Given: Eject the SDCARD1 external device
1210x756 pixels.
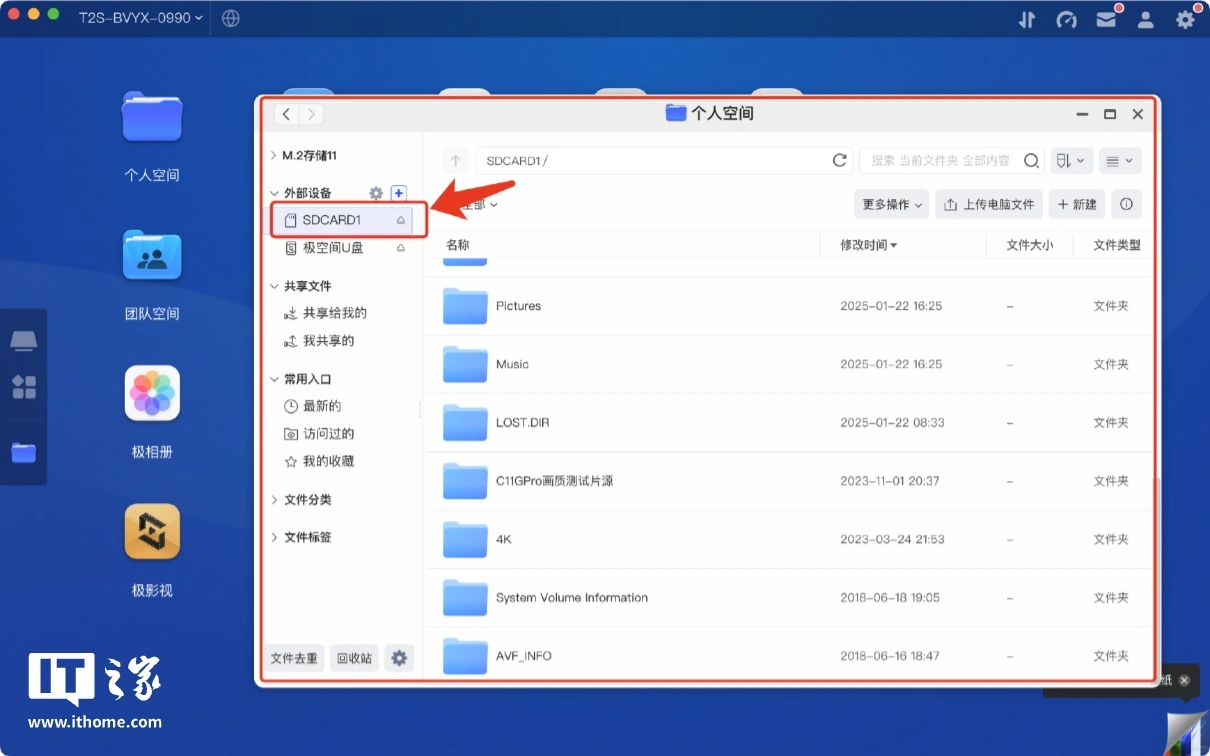Looking at the screenshot, I should (x=401, y=220).
